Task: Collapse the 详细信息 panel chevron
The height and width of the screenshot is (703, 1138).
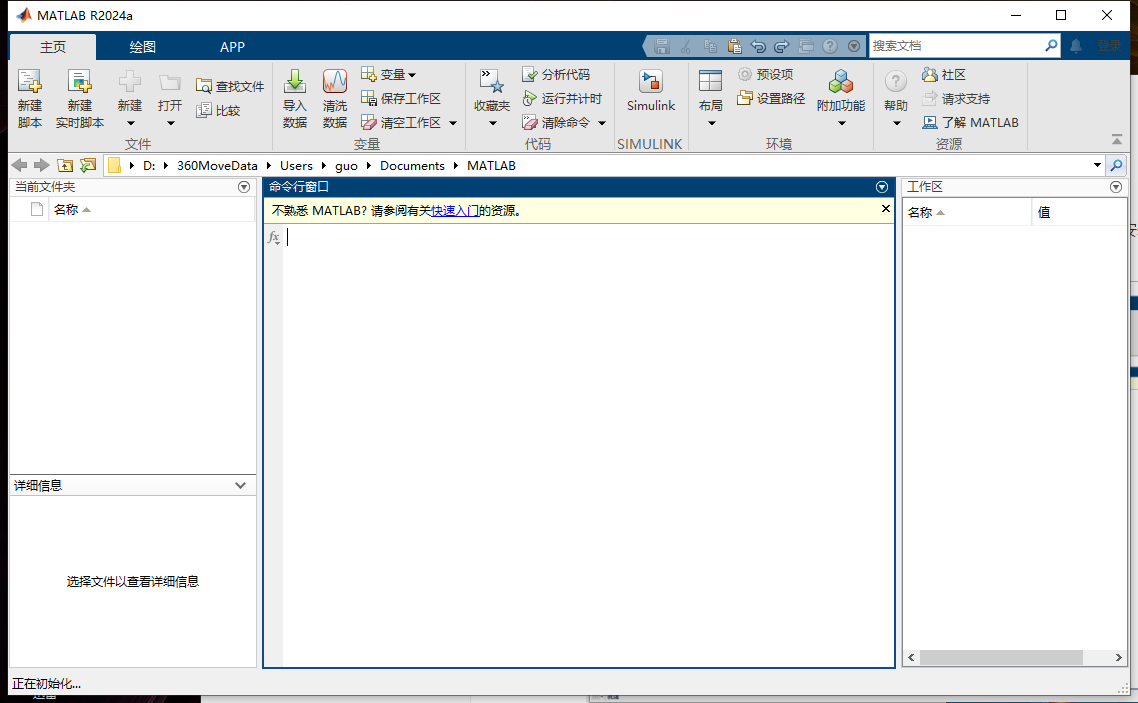Action: pos(240,485)
